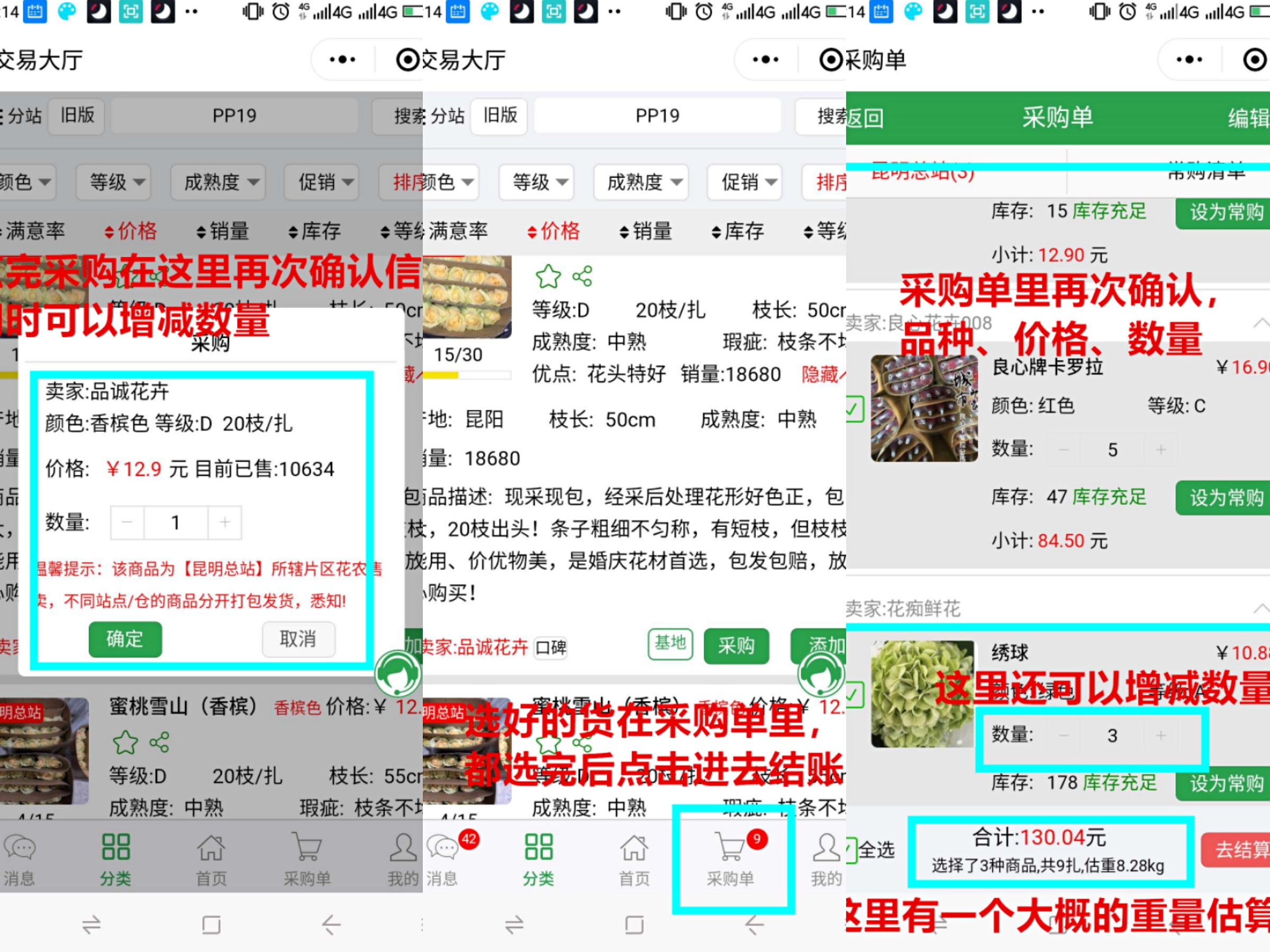
Task: Tap mini-program close circle in middle screen
Action: pos(830,59)
